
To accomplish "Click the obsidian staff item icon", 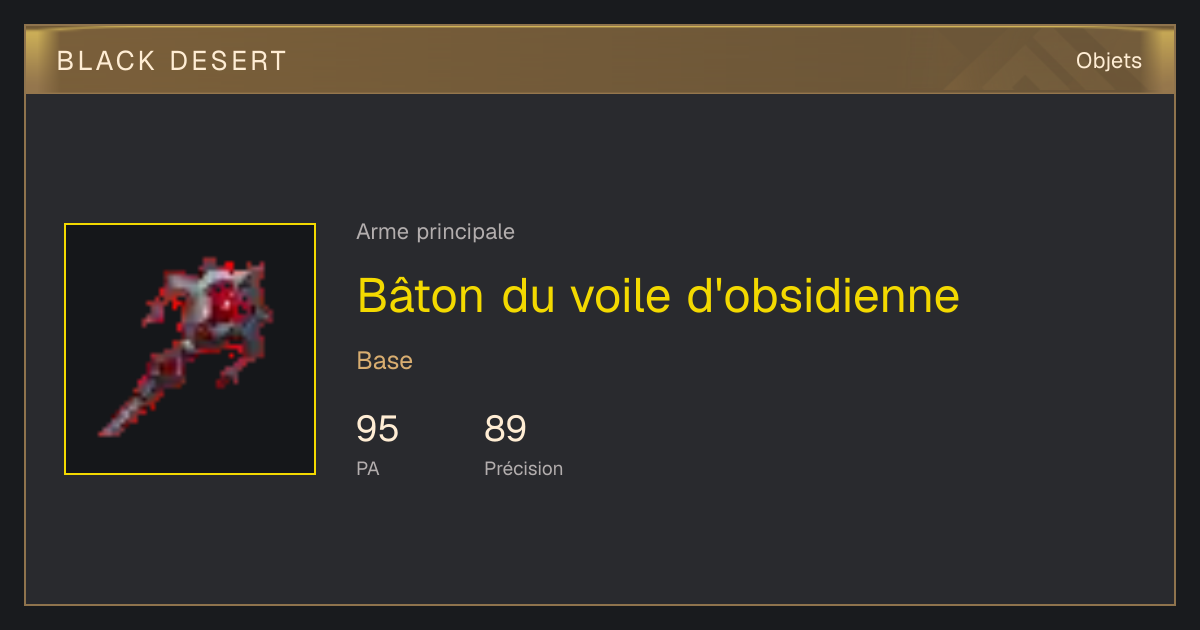I will tap(185, 347).
